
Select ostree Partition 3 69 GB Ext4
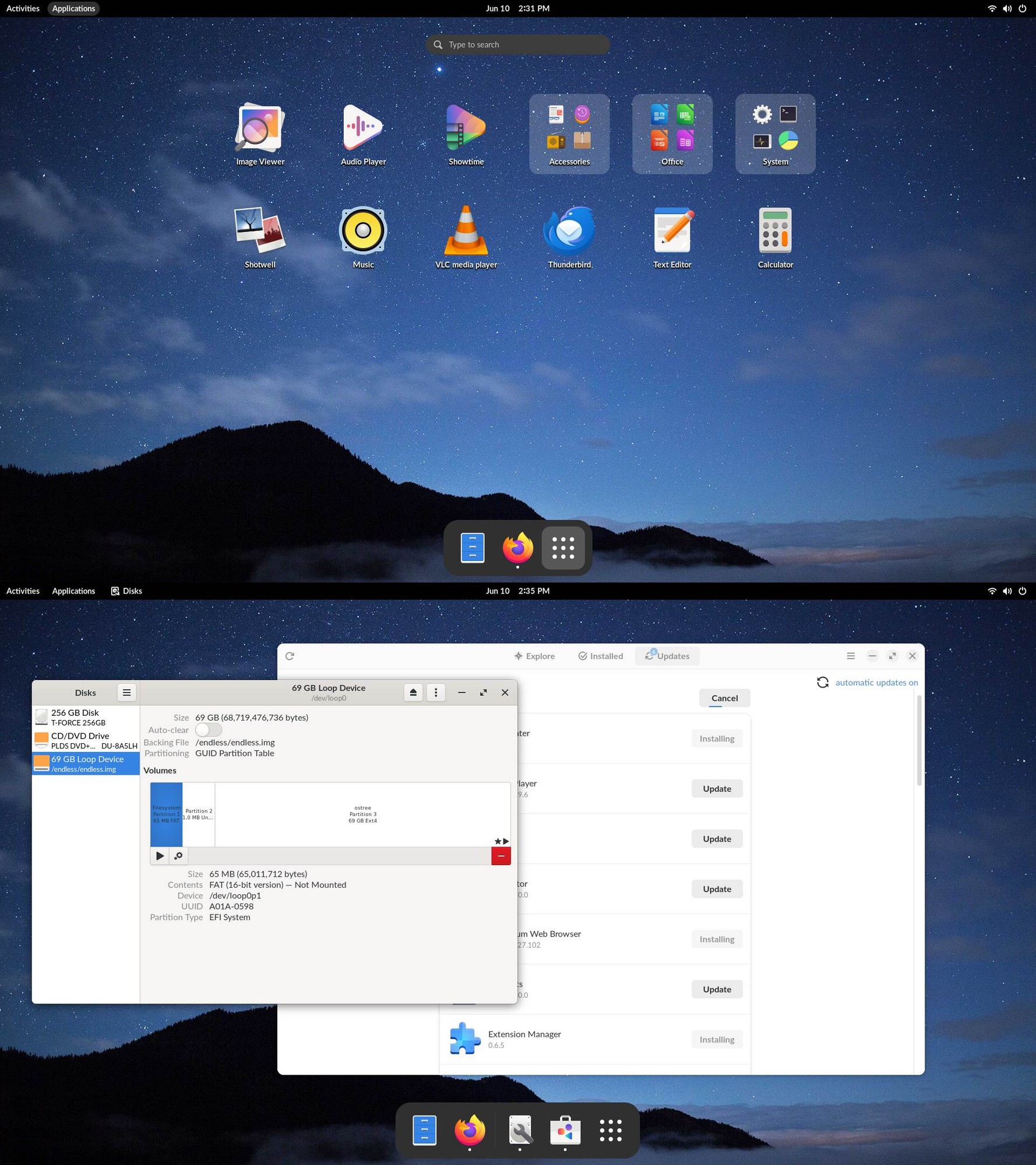362,814
